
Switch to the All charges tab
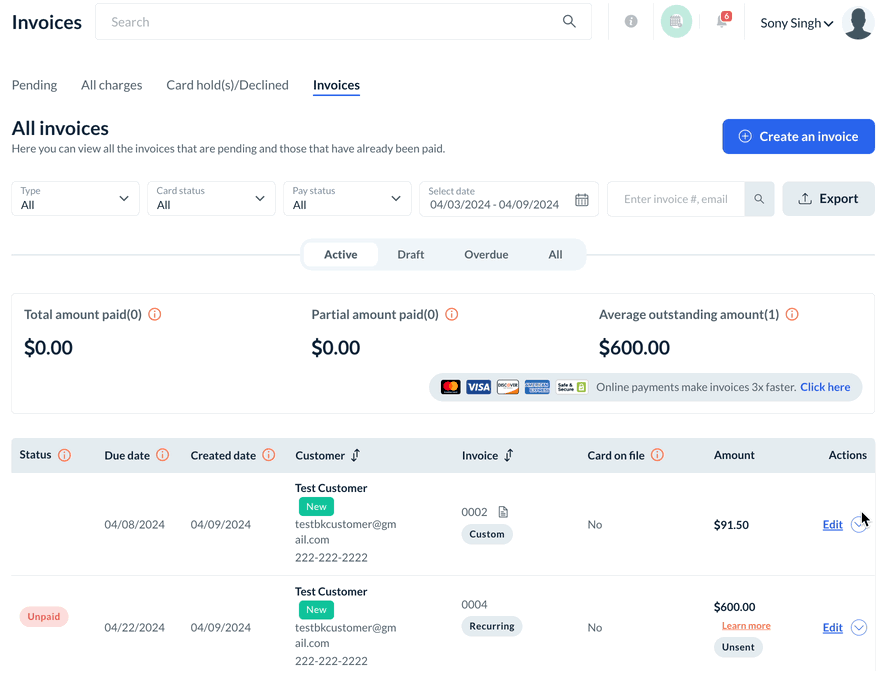coord(112,85)
